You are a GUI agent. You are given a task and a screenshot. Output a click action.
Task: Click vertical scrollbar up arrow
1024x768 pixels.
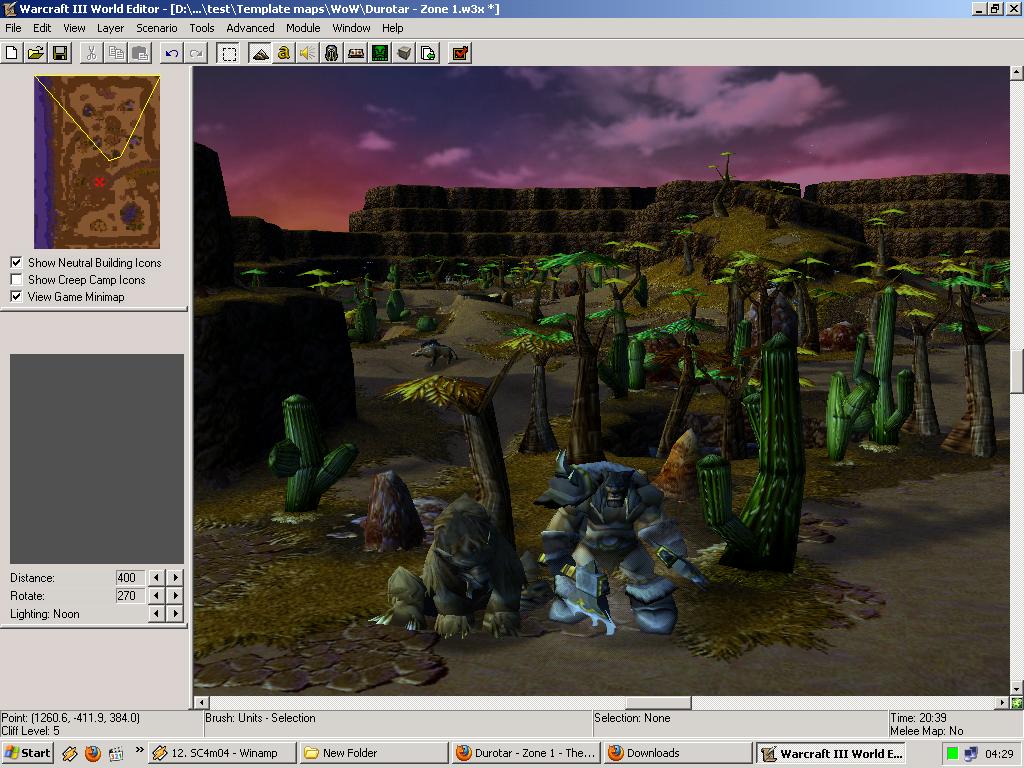1017,72
